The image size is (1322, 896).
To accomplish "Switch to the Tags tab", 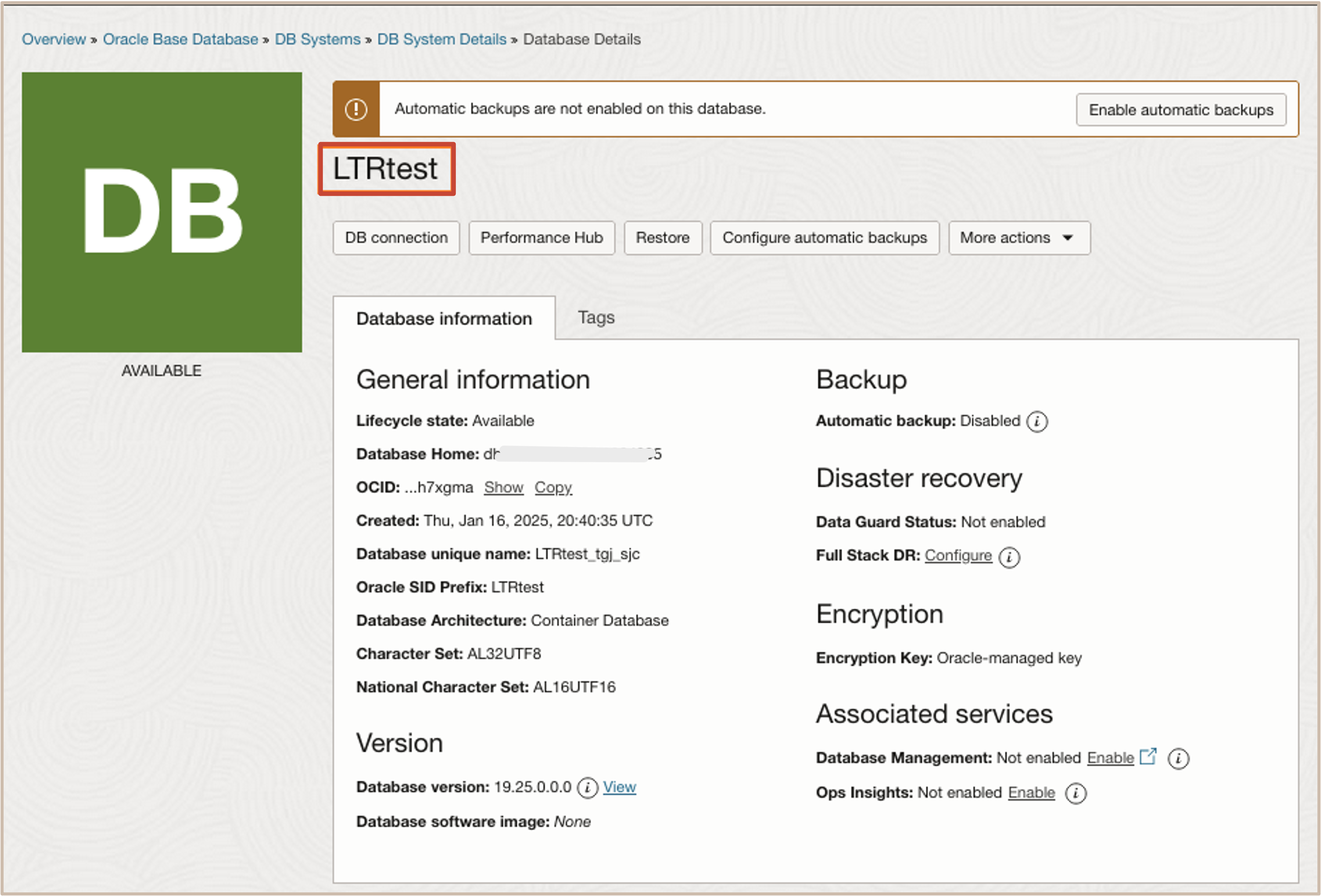I will coord(595,317).
